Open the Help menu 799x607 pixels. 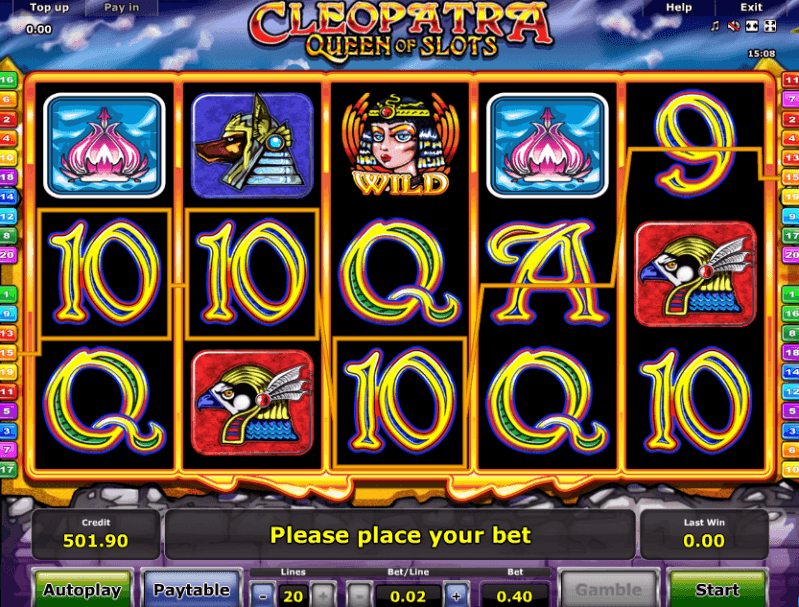pyautogui.click(x=679, y=7)
